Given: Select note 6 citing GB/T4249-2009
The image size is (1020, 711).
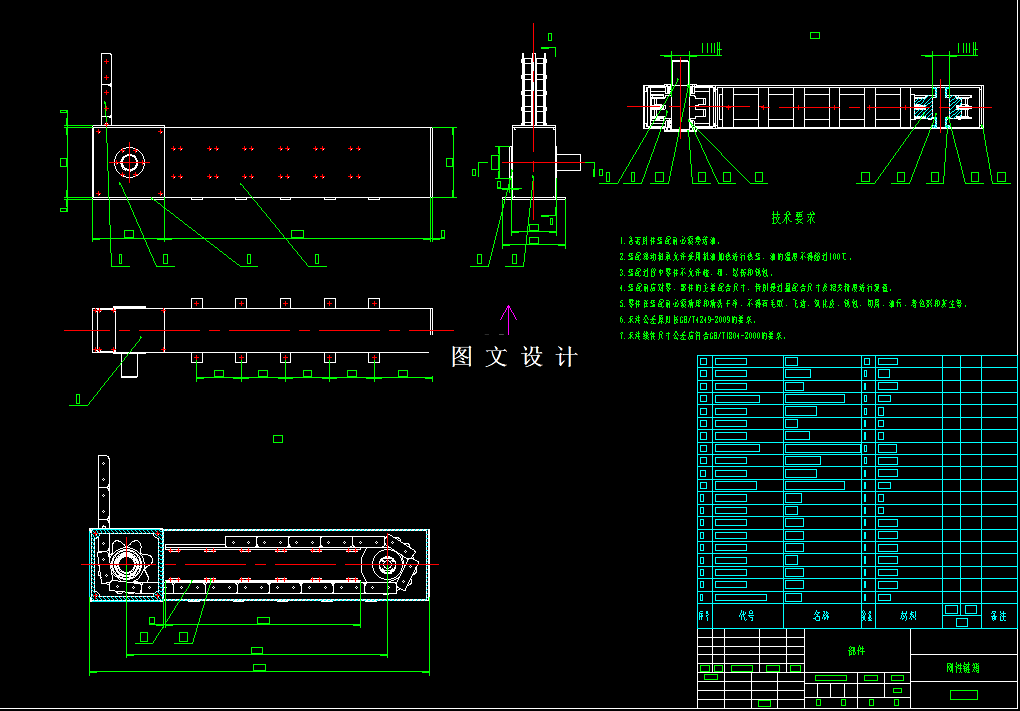Looking at the screenshot, I should [688, 319].
